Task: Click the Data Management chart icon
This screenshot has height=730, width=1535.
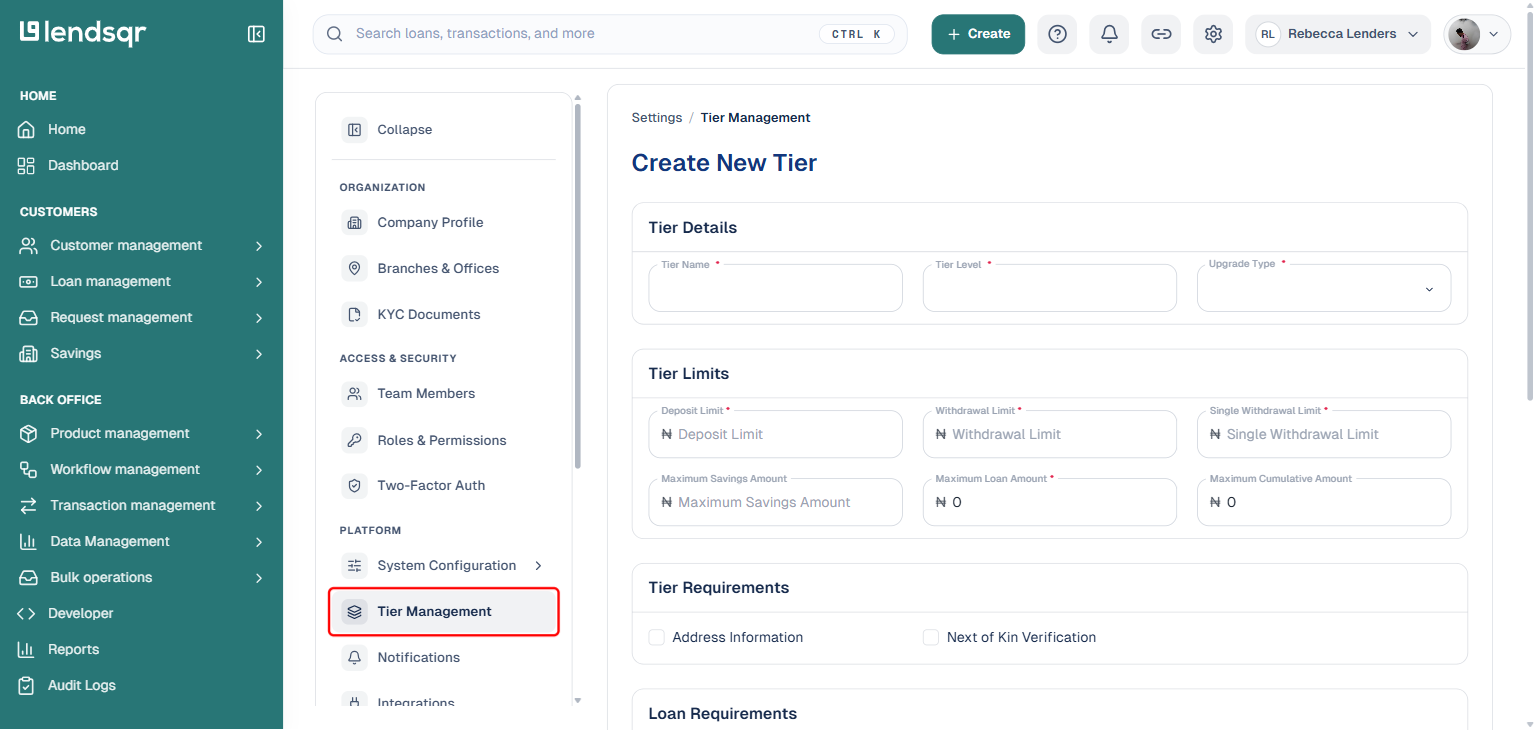Action: pos(29,542)
